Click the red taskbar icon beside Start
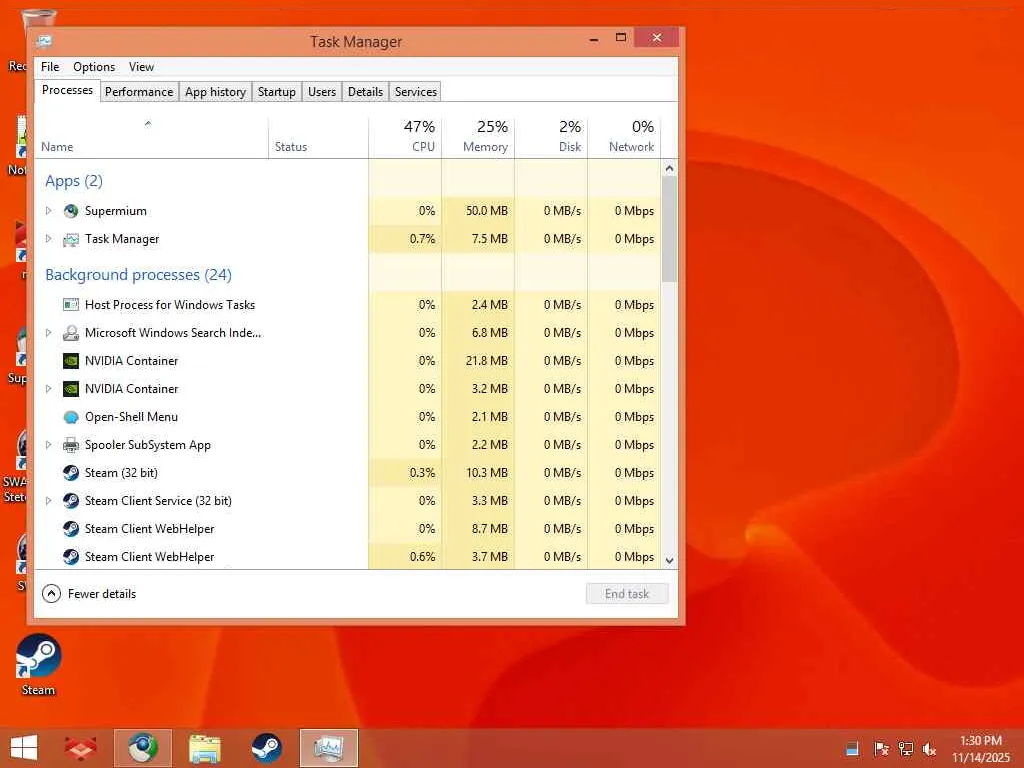The width and height of the screenshot is (1024, 768). (81, 748)
